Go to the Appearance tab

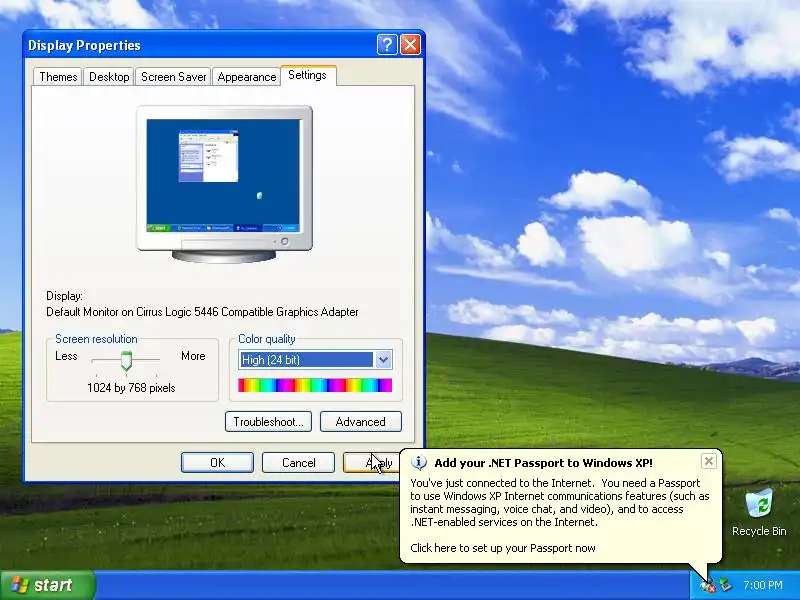click(246, 77)
